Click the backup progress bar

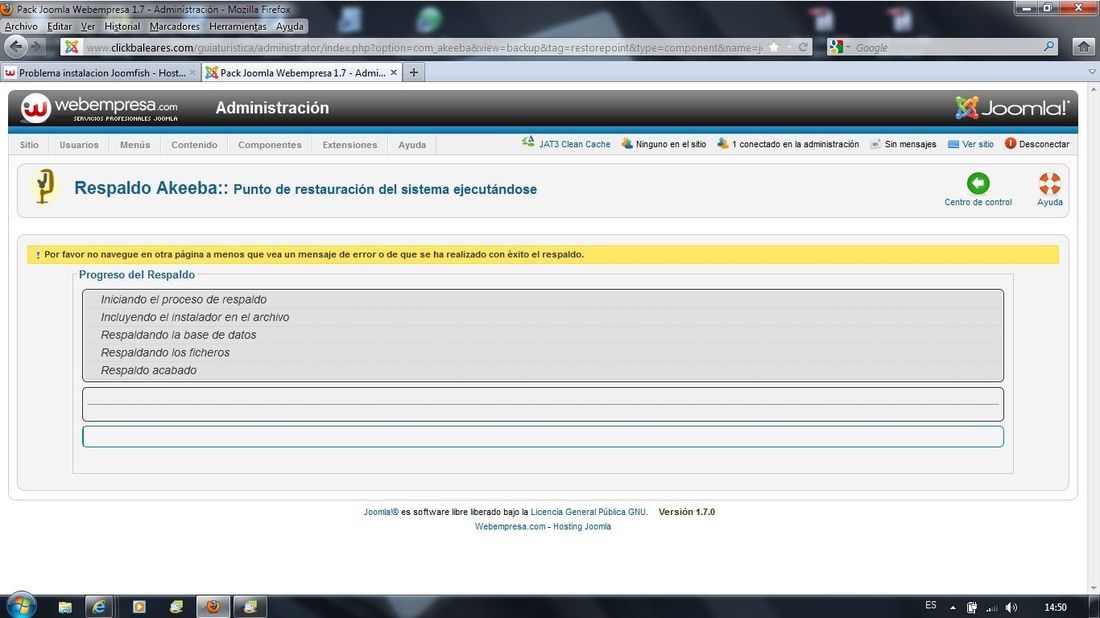pyautogui.click(x=543, y=436)
